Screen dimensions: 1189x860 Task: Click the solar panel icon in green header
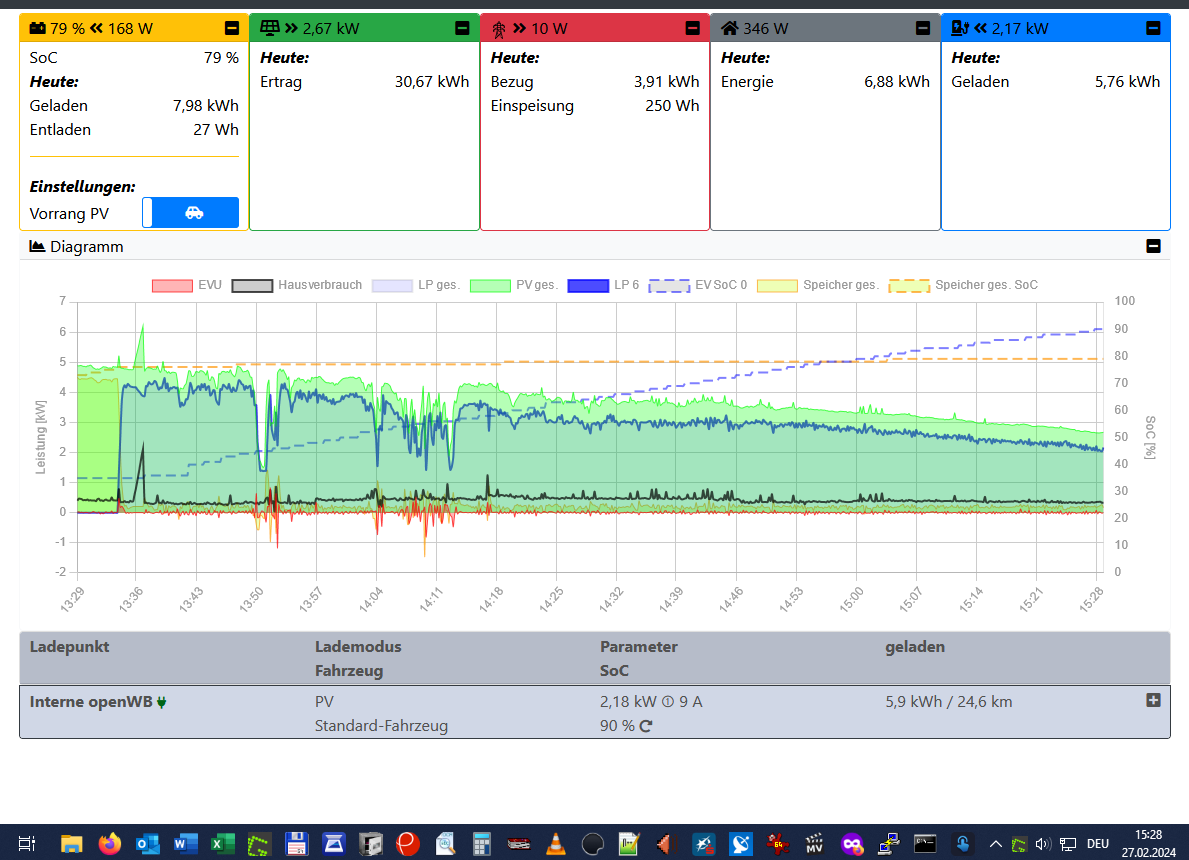(x=270, y=28)
